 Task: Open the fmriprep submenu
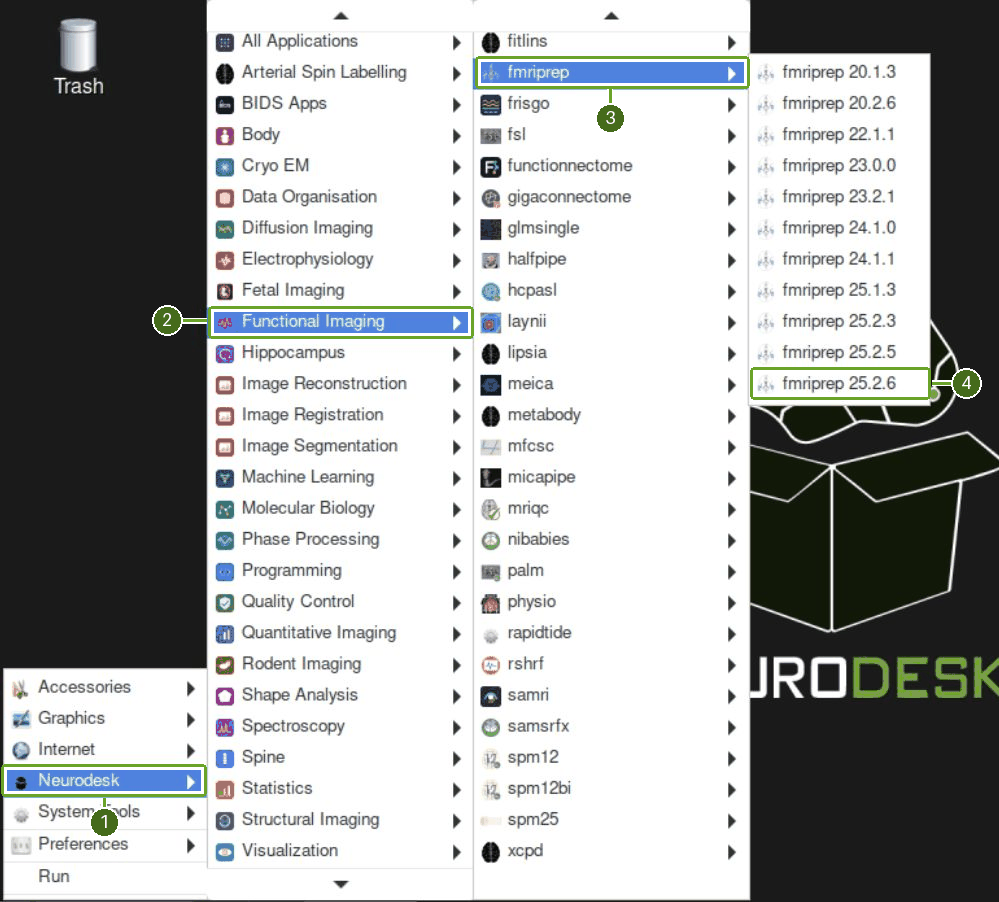(x=611, y=73)
